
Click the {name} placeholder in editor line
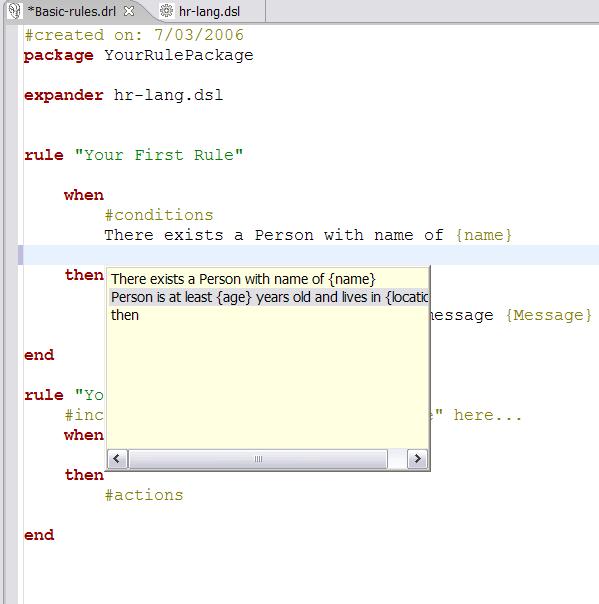coord(484,235)
